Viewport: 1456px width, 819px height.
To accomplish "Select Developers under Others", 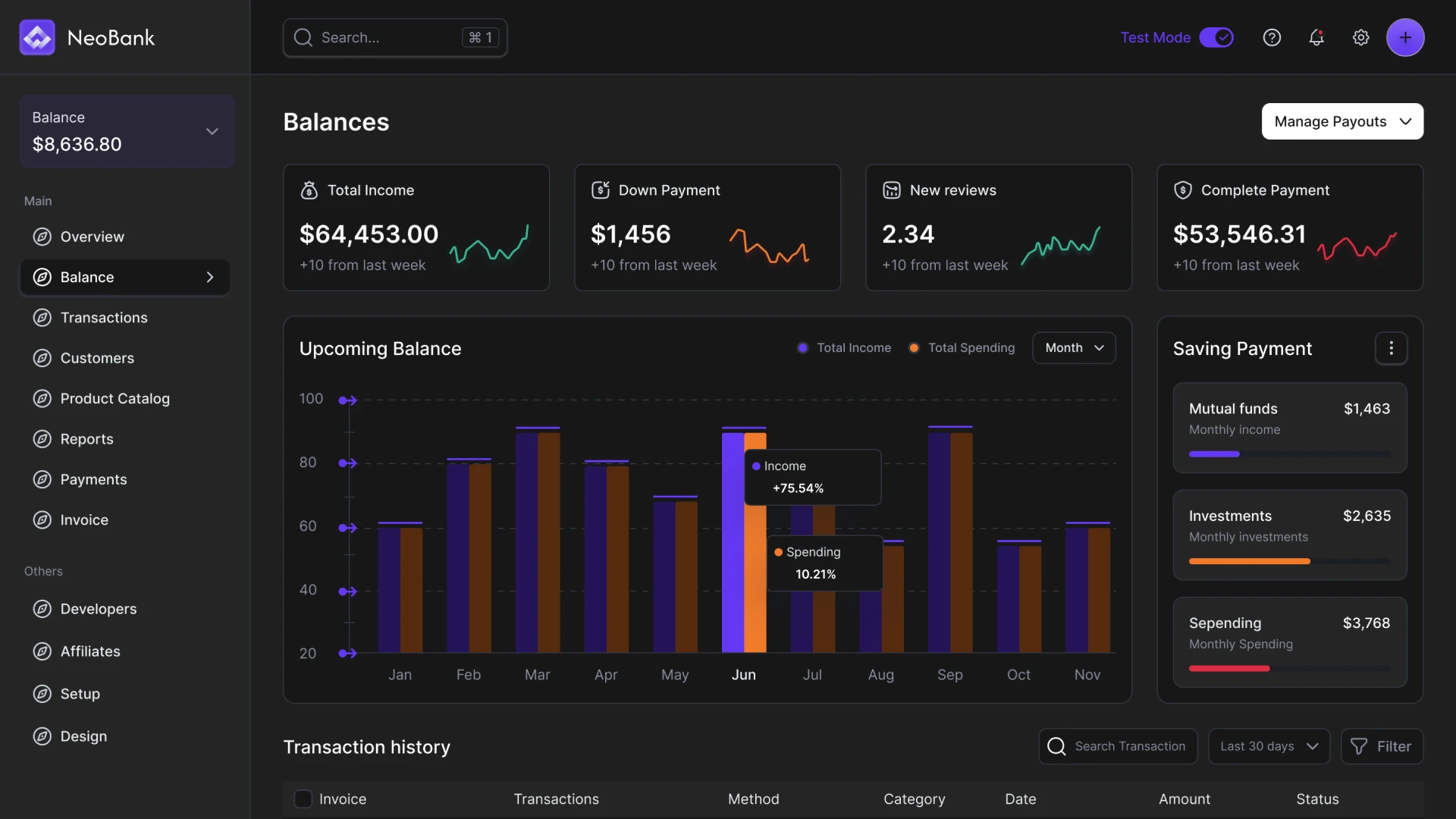I will [x=99, y=608].
